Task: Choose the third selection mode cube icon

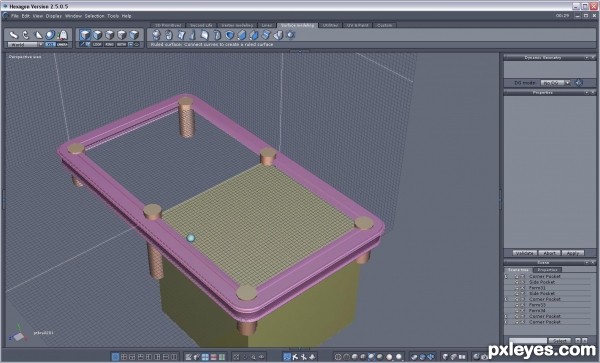Action: 110,35
